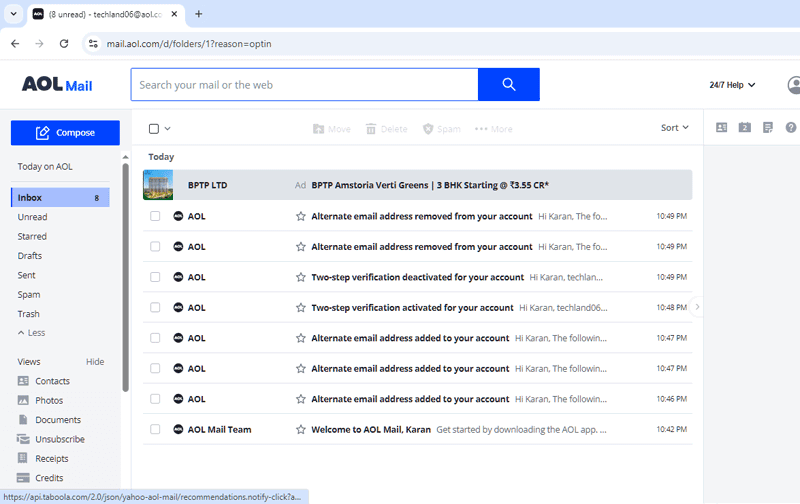Click the Move toolbar item
Viewport: 800px width, 504px height.
[332, 129]
